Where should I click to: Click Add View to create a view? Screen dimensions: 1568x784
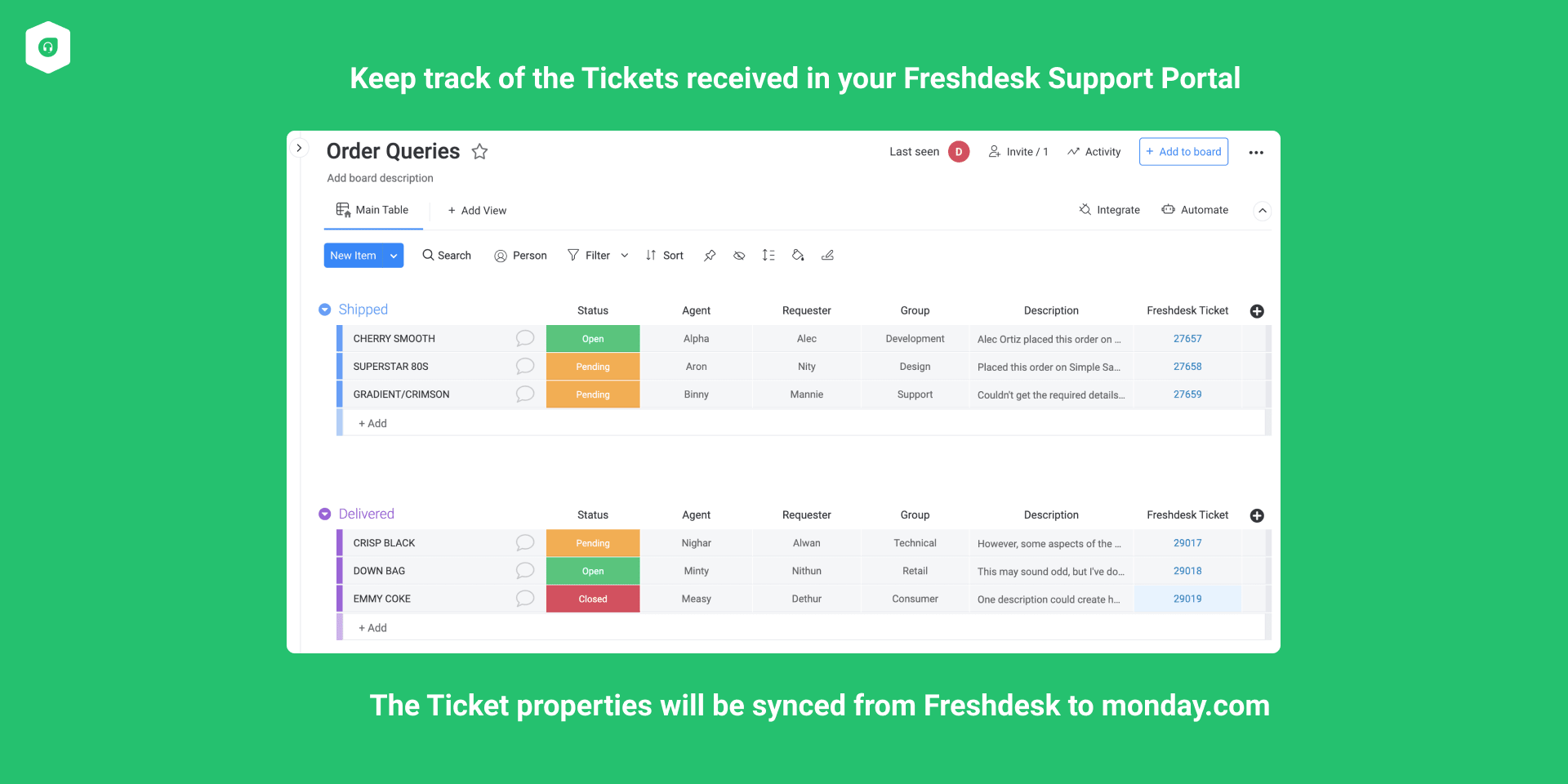pos(477,211)
